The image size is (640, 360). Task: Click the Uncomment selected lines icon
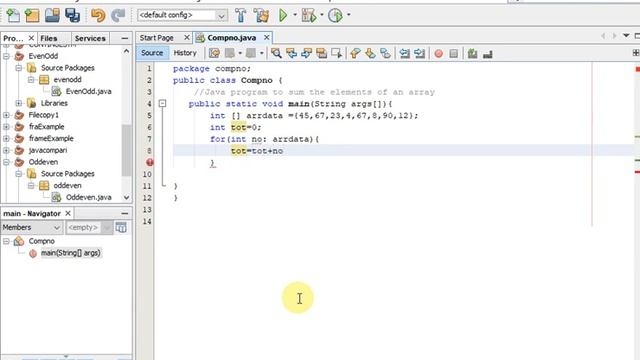pos(488,53)
